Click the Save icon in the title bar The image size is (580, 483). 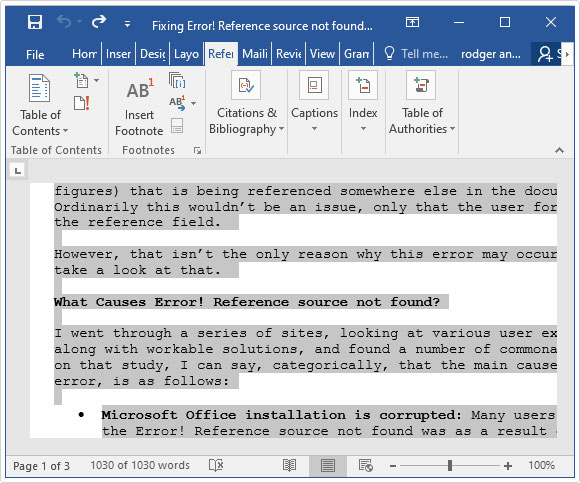point(35,23)
